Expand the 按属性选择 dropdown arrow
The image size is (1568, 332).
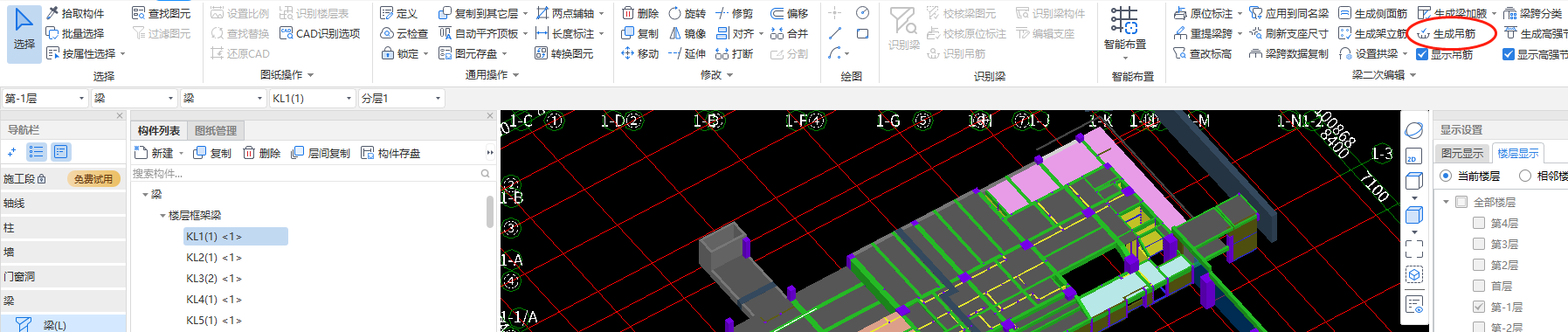click(123, 54)
